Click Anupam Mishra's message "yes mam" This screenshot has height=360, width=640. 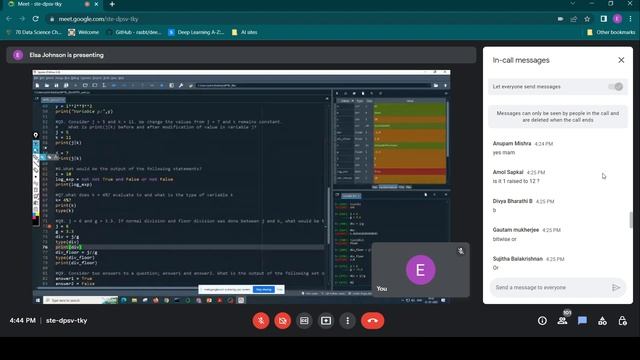click(x=504, y=153)
